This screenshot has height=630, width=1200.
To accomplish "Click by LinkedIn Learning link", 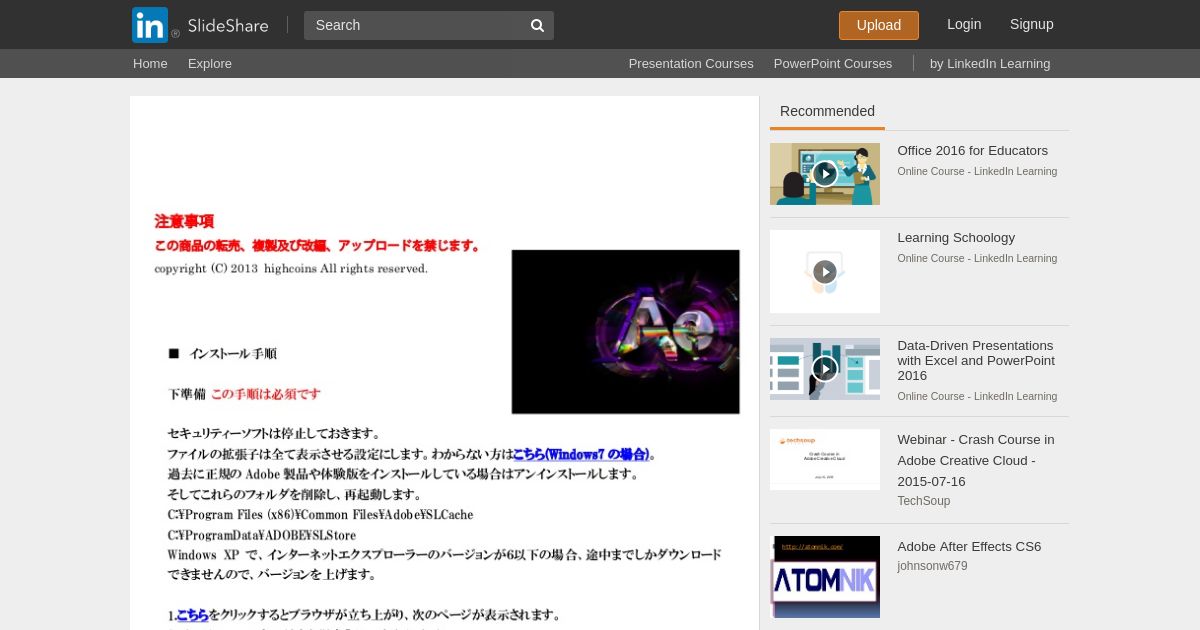I will pos(990,63).
